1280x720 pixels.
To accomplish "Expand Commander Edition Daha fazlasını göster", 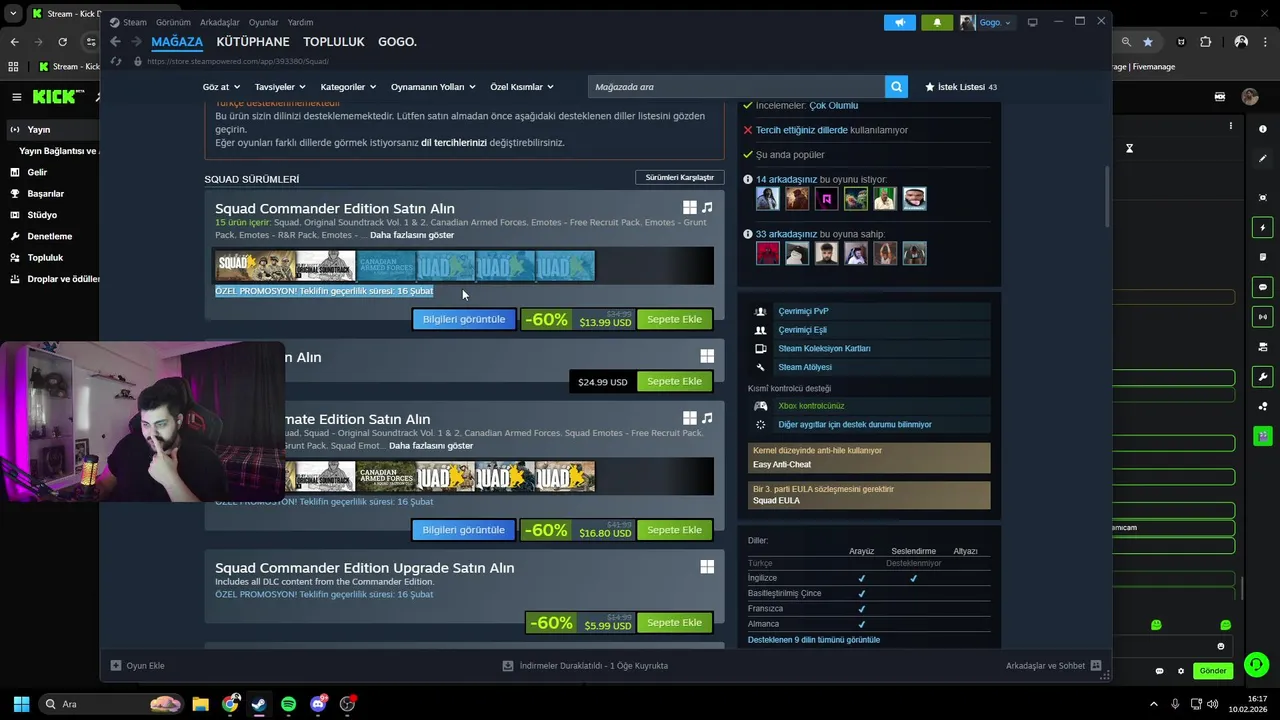I will (412, 235).
